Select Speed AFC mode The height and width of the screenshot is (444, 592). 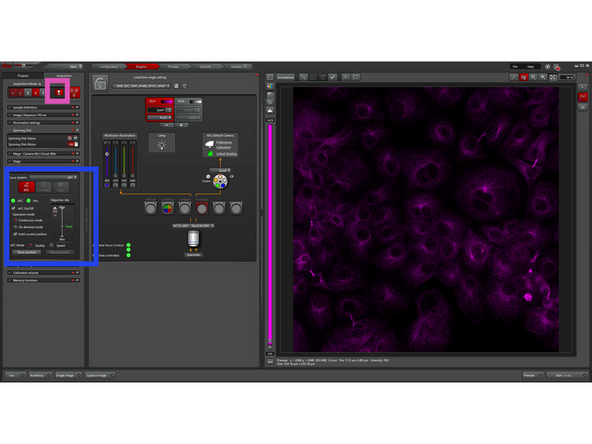click(x=52, y=245)
